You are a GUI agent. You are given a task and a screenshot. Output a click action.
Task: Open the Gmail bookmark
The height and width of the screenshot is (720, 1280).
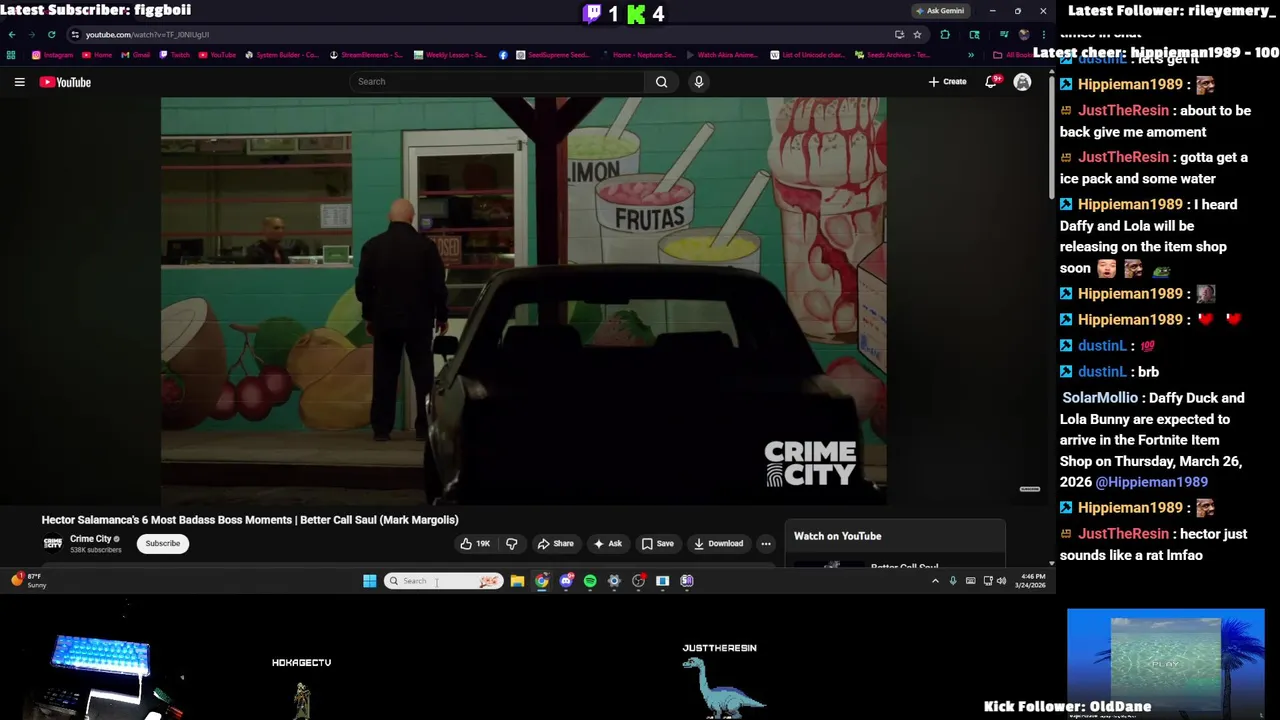click(136, 55)
